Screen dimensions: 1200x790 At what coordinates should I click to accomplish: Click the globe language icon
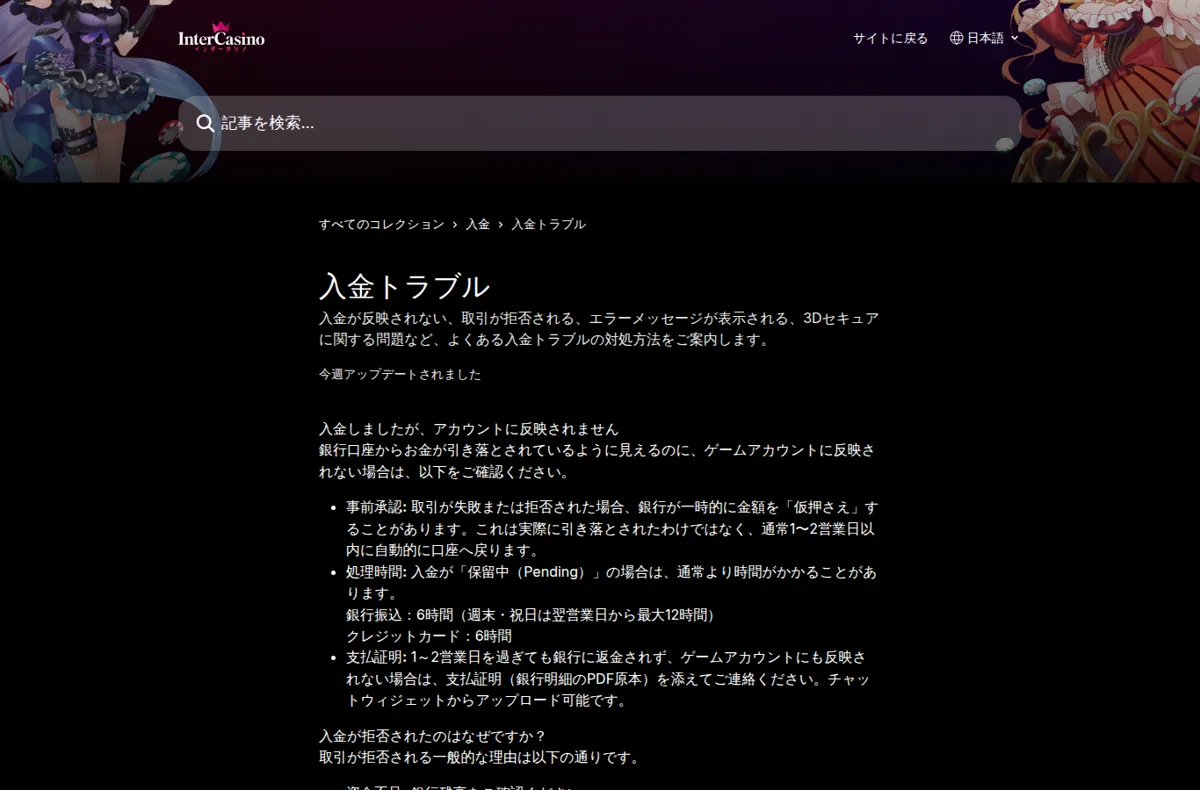click(x=956, y=38)
